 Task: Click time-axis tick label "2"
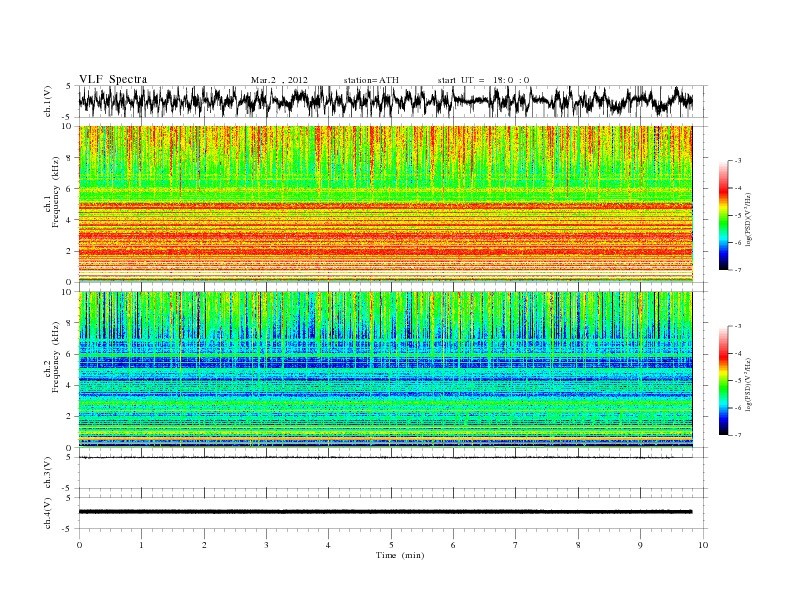coord(204,545)
